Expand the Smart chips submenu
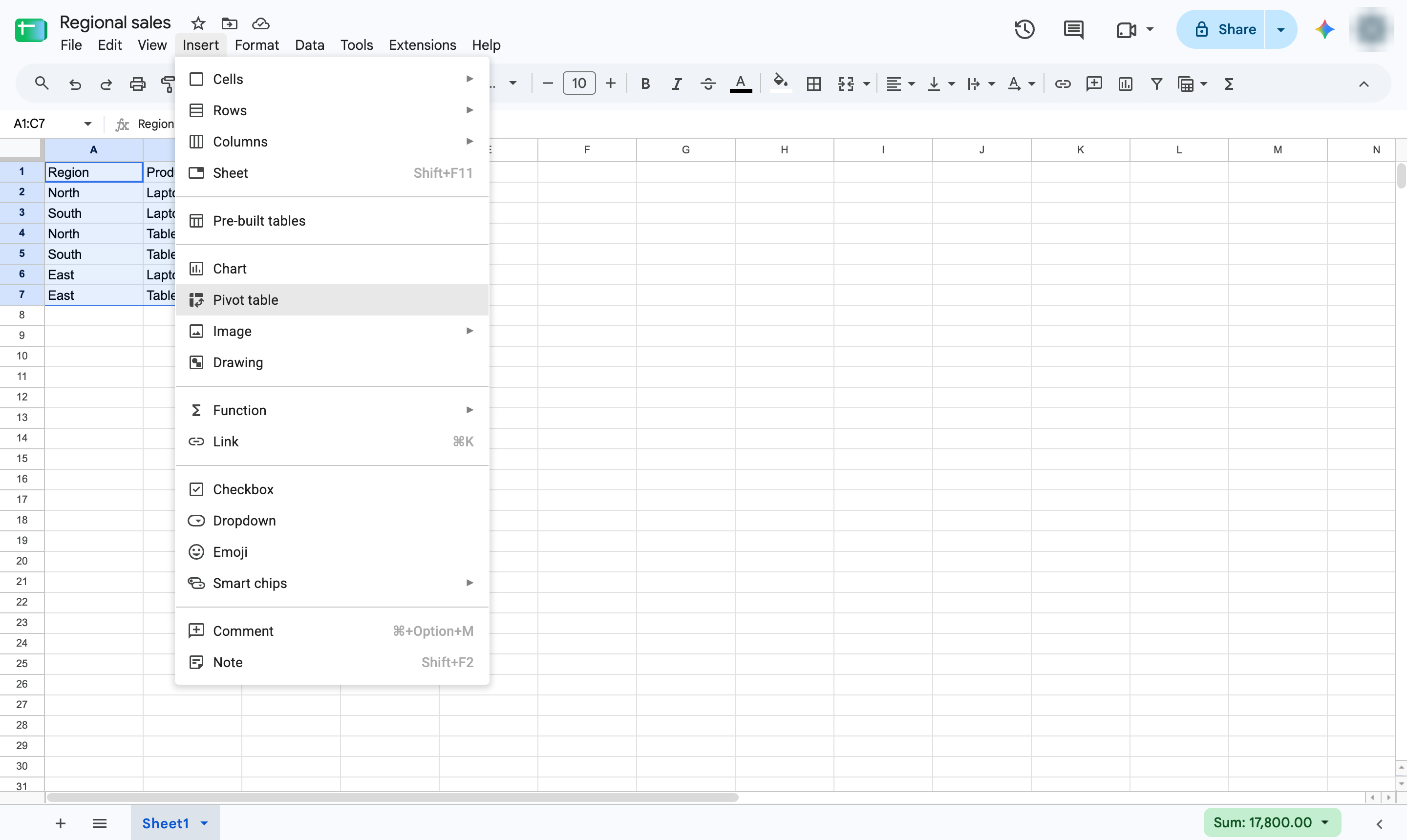Screen dimensions: 1407x840 (x=332, y=583)
